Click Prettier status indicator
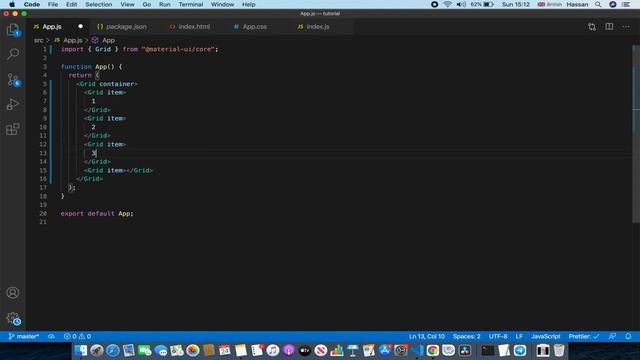The image size is (640, 360). pos(584,336)
